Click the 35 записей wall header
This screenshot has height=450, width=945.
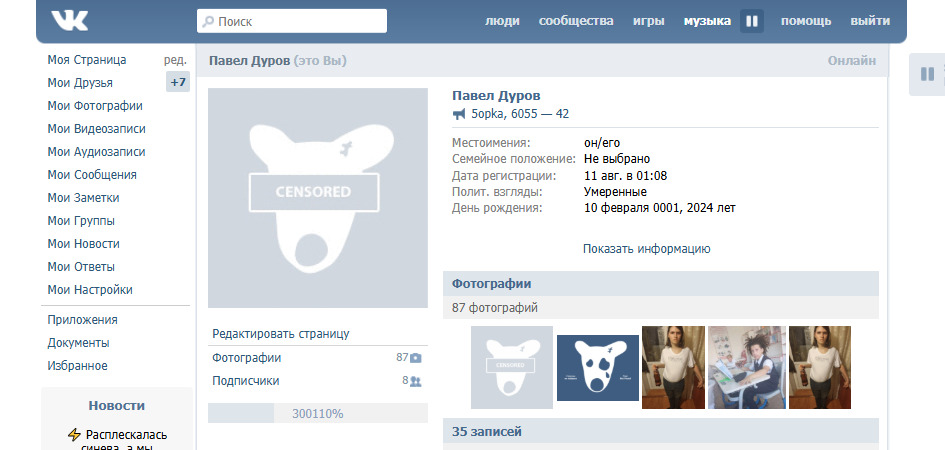point(661,431)
